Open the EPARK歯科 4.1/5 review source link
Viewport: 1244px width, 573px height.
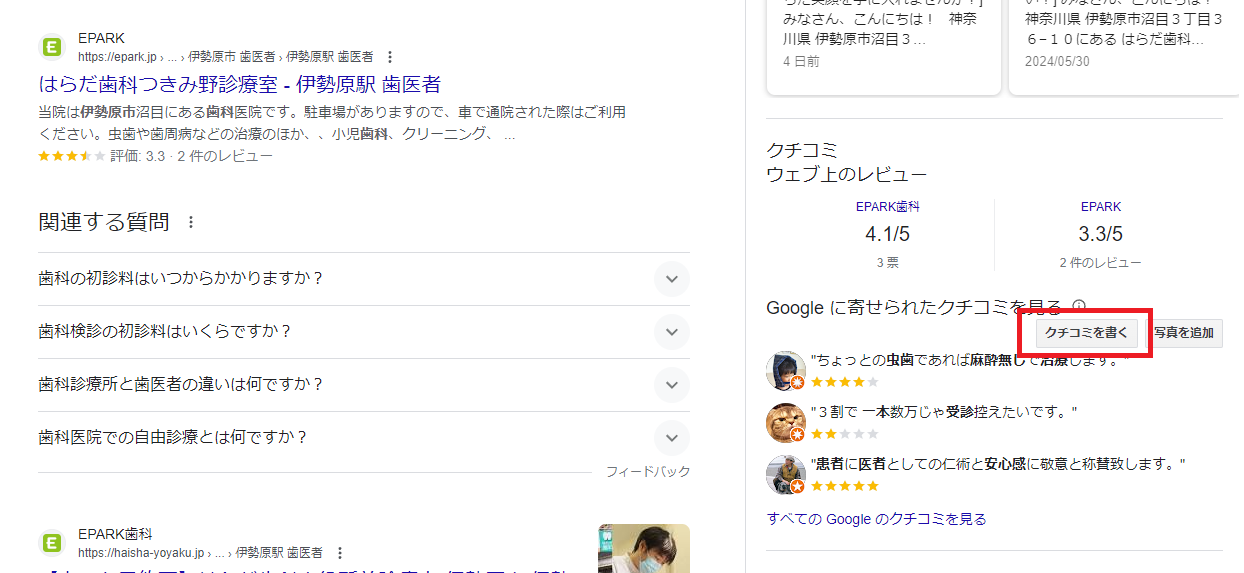tap(887, 207)
